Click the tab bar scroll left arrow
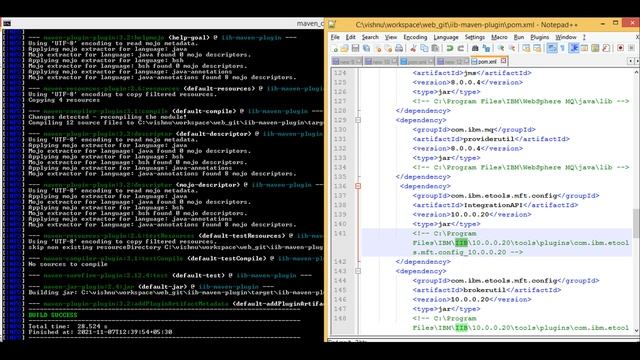 (x=631, y=61)
